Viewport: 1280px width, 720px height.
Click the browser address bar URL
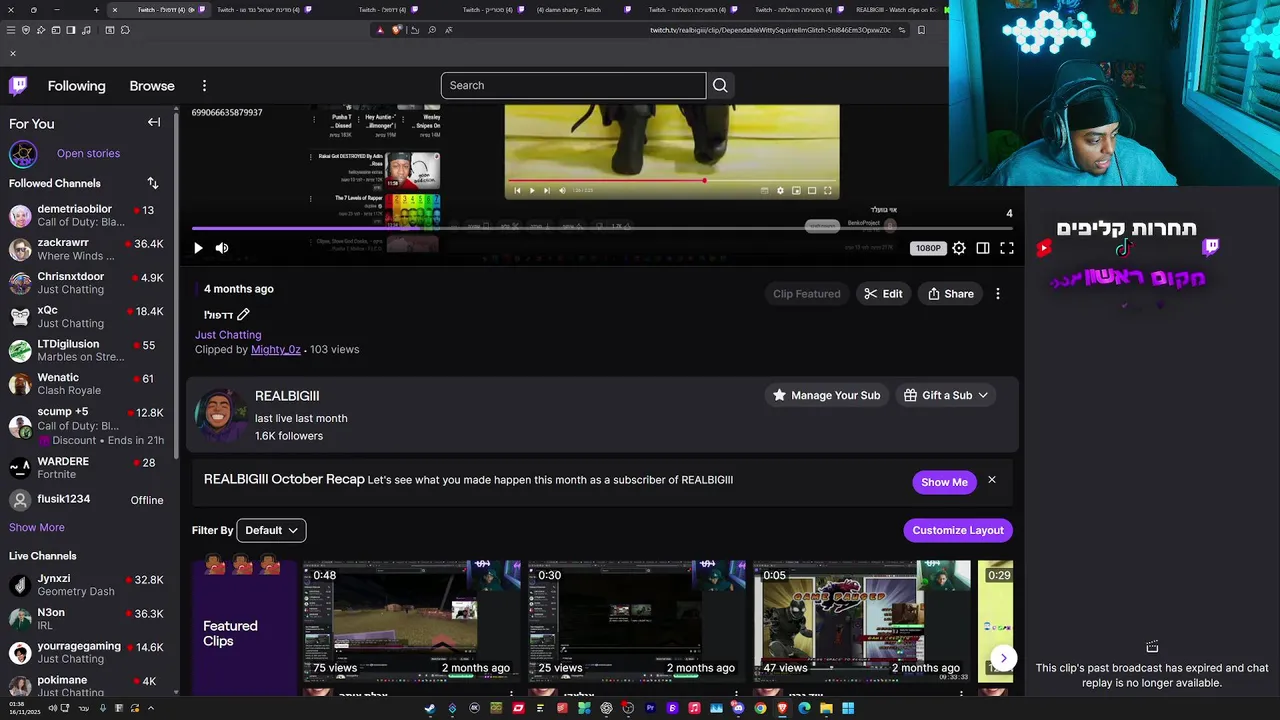tap(770, 30)
